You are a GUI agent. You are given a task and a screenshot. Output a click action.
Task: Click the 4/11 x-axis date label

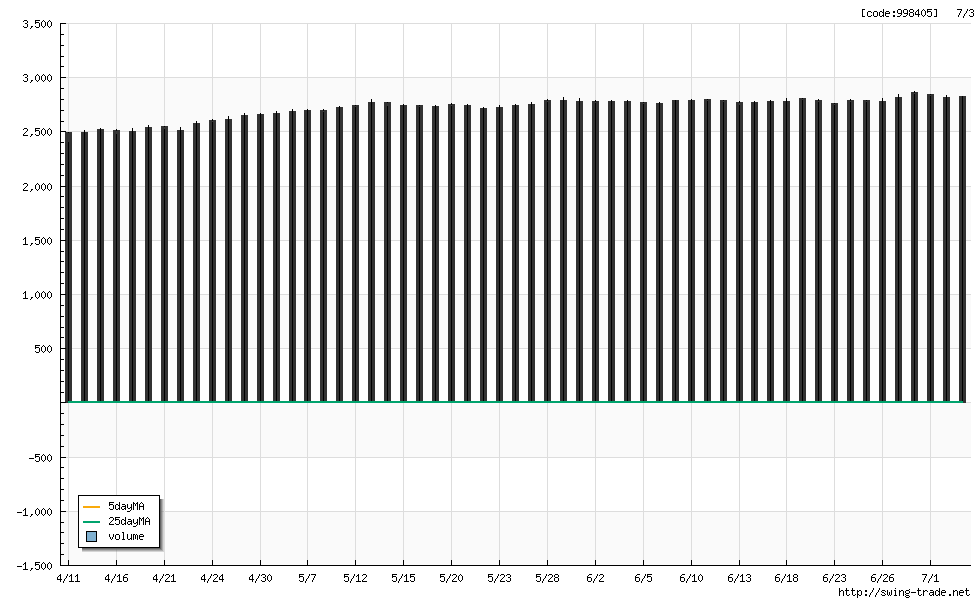[x=68, y=578]
